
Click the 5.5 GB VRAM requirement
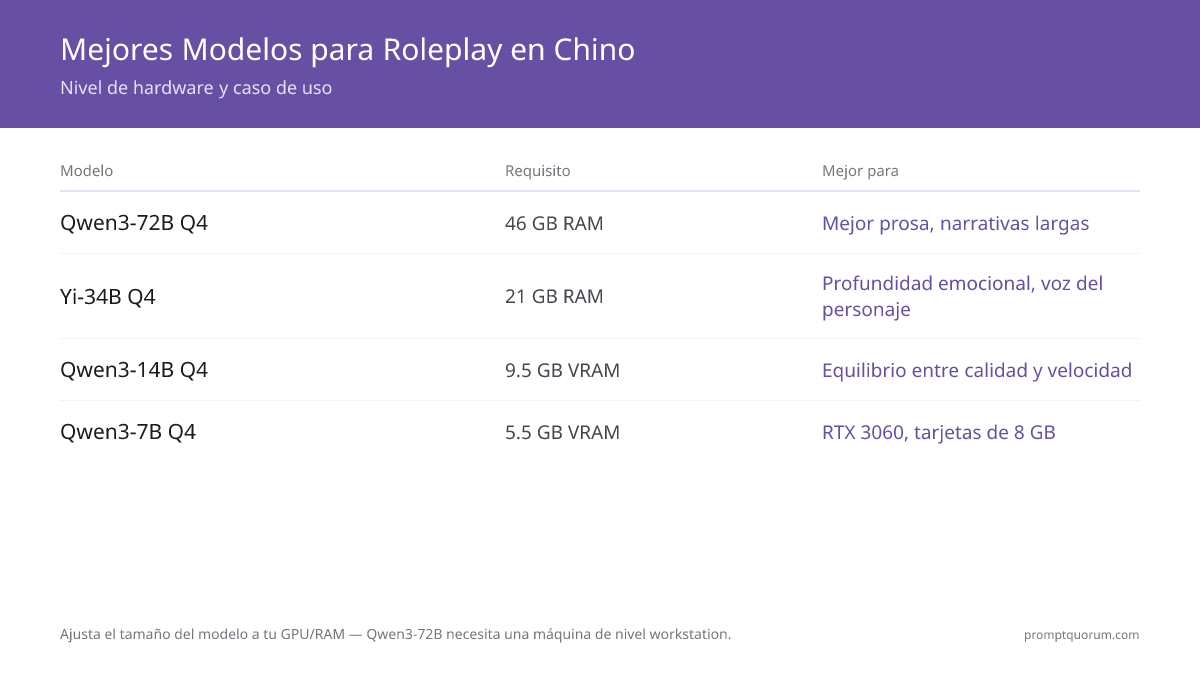pos(562,432)
